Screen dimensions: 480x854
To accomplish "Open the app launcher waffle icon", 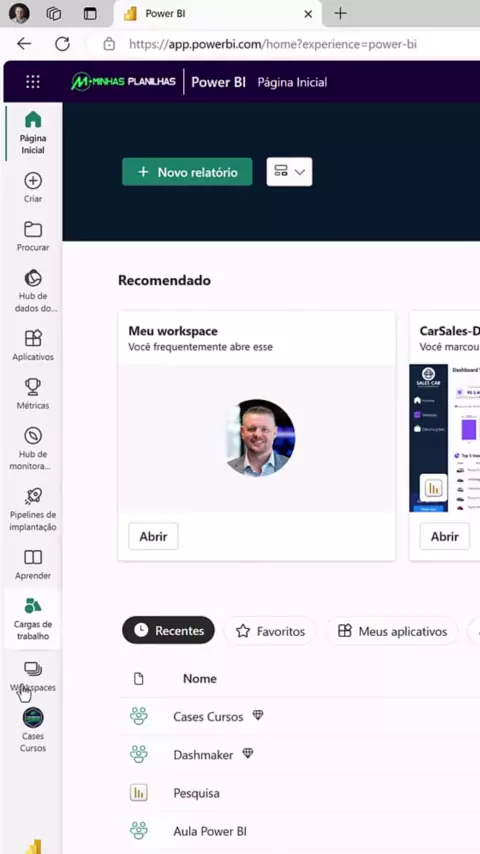I will click(x=33, y=82).
